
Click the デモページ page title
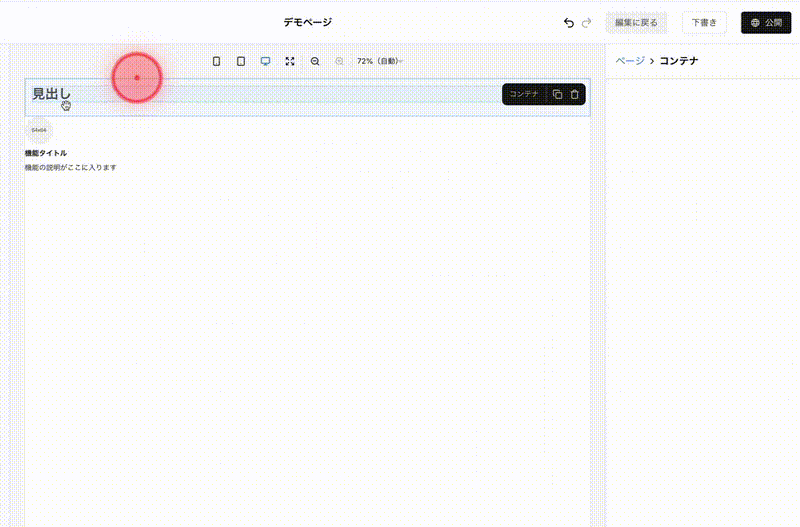click(x=308, y=22)
